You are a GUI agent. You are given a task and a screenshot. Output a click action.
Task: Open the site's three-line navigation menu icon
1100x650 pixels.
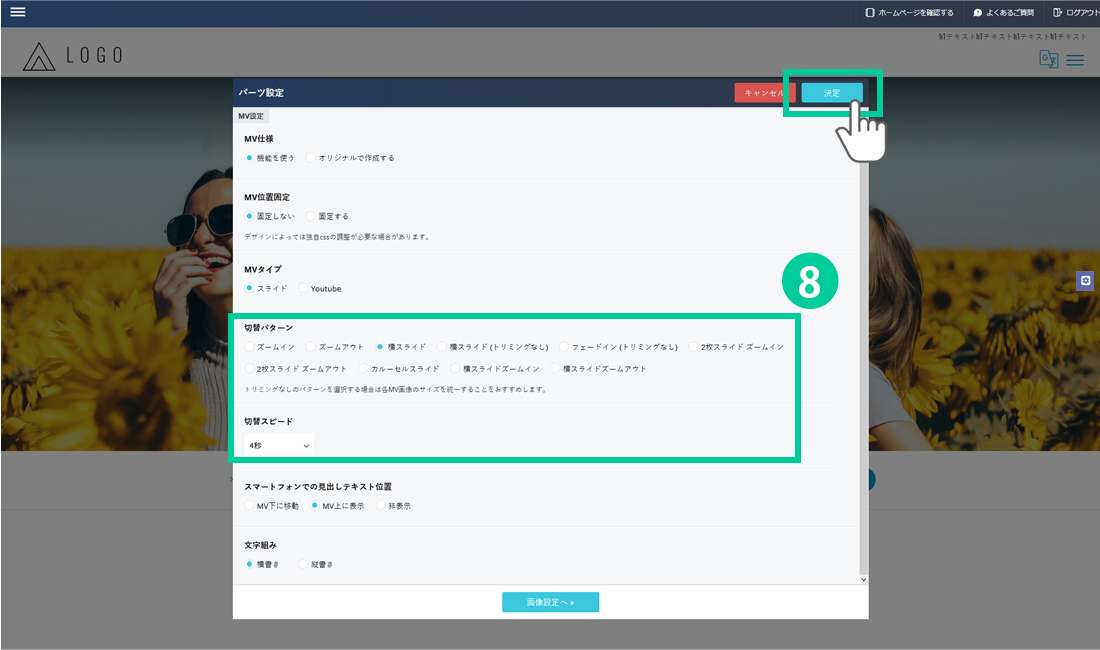1075,60
